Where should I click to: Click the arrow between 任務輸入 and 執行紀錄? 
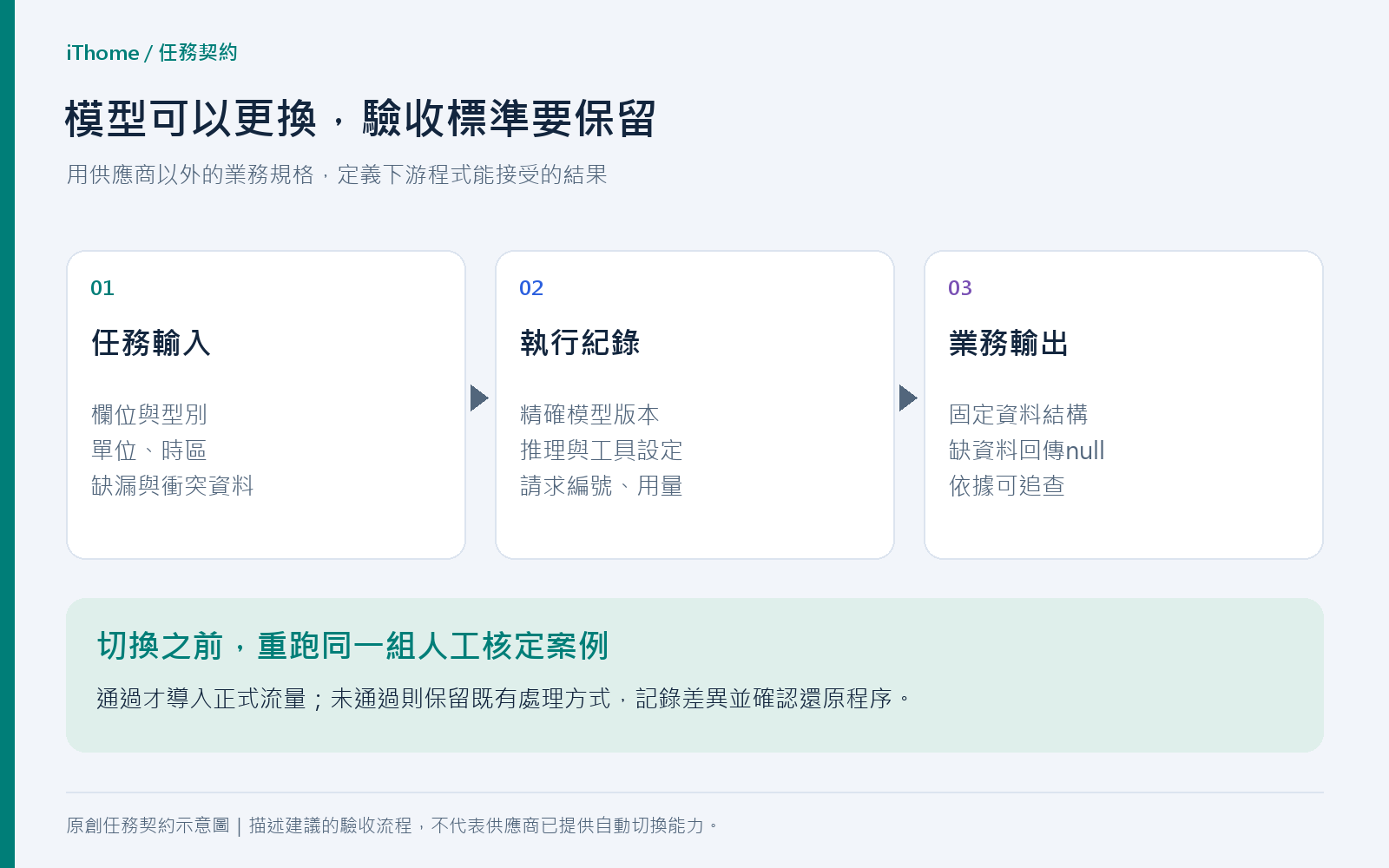[479, 398]
